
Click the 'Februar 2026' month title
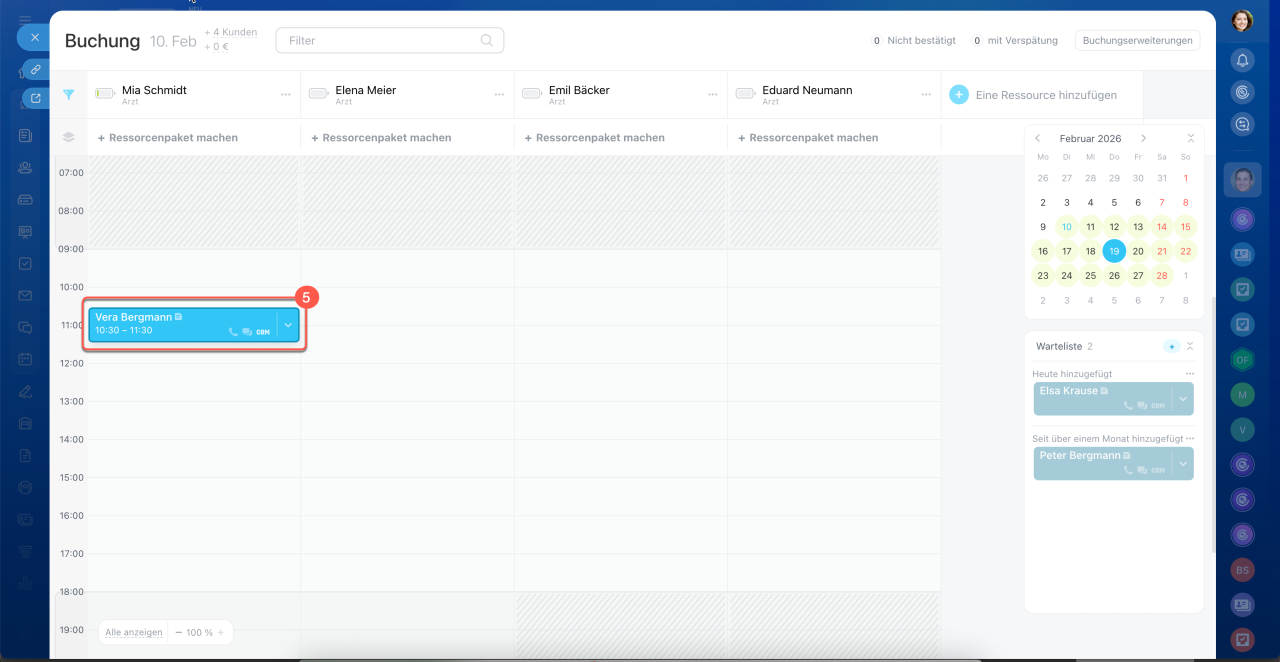point(1090,138)
